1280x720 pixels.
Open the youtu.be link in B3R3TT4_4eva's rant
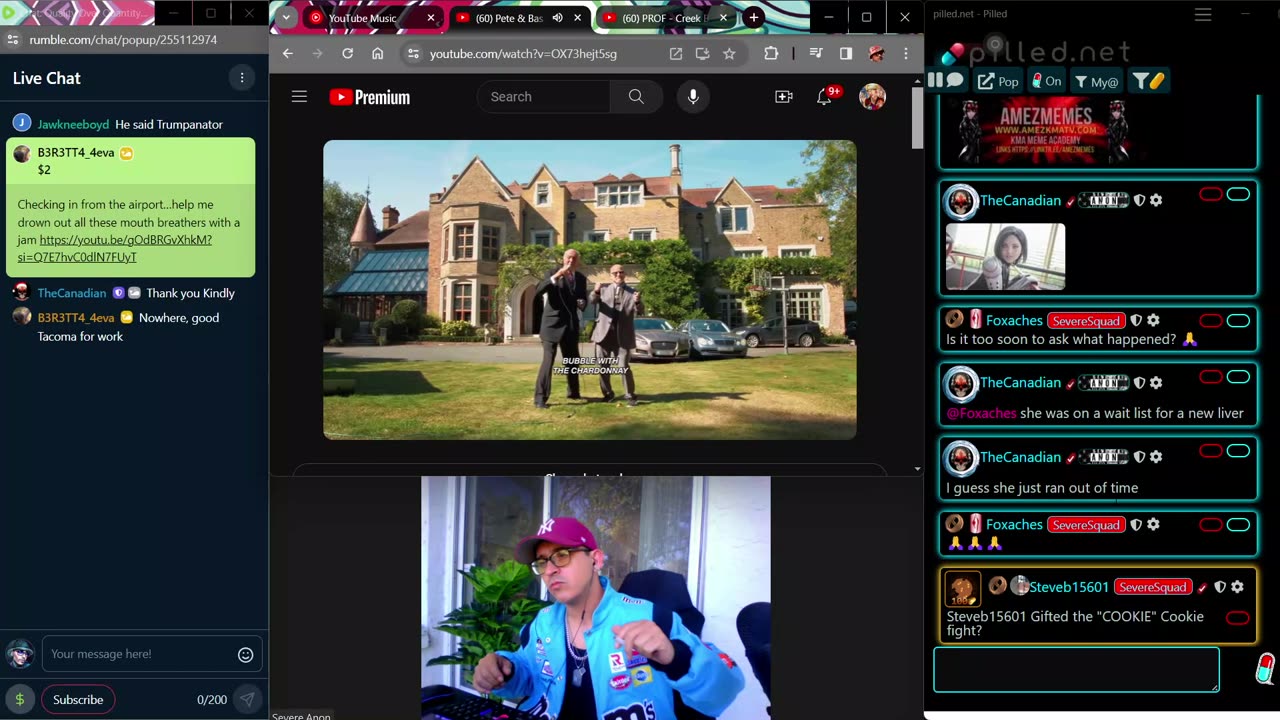tap(115, 248)
